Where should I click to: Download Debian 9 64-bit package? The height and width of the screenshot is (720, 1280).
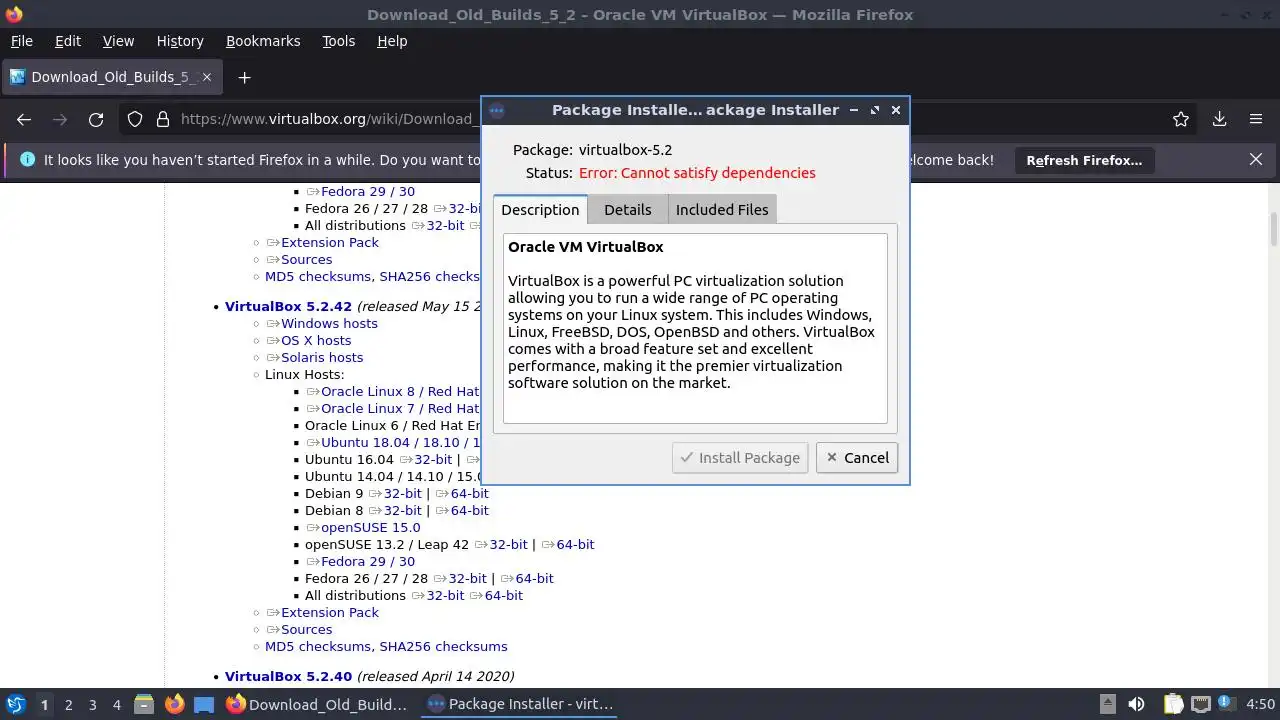(469, 493)
